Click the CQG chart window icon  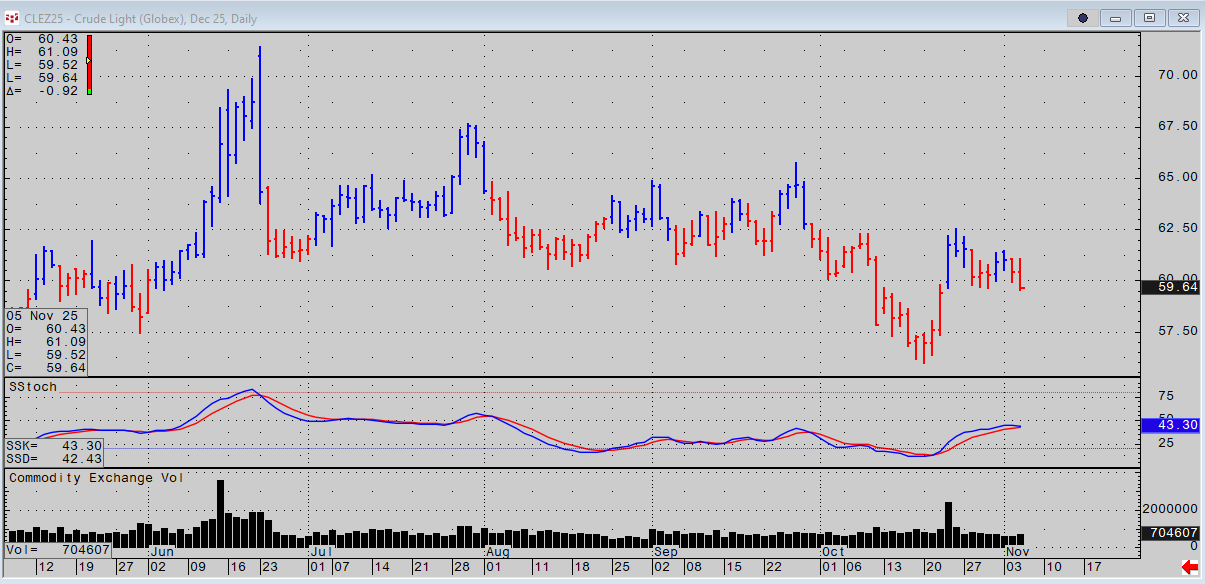[12, 18]
